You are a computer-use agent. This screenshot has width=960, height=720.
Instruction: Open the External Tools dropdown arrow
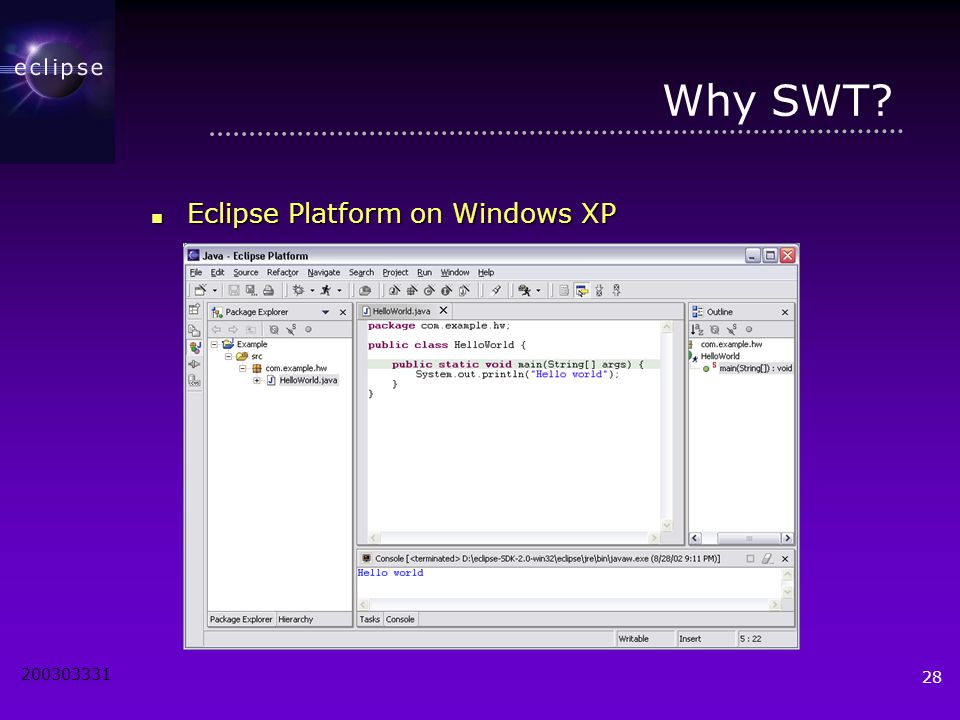point(538,290)
